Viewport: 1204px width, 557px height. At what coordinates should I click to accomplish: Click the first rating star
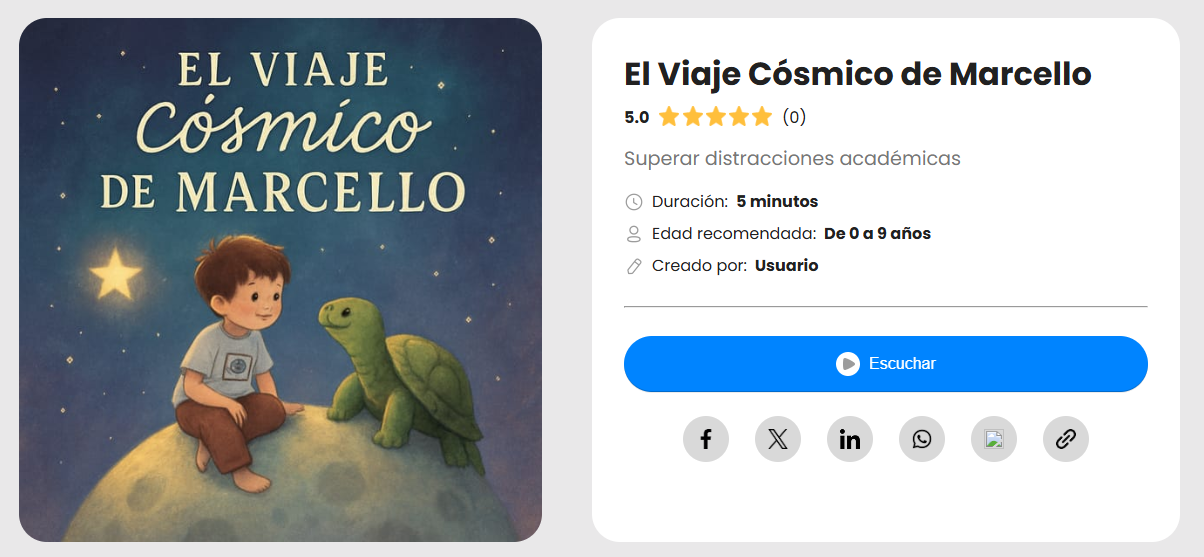[669, 117]
